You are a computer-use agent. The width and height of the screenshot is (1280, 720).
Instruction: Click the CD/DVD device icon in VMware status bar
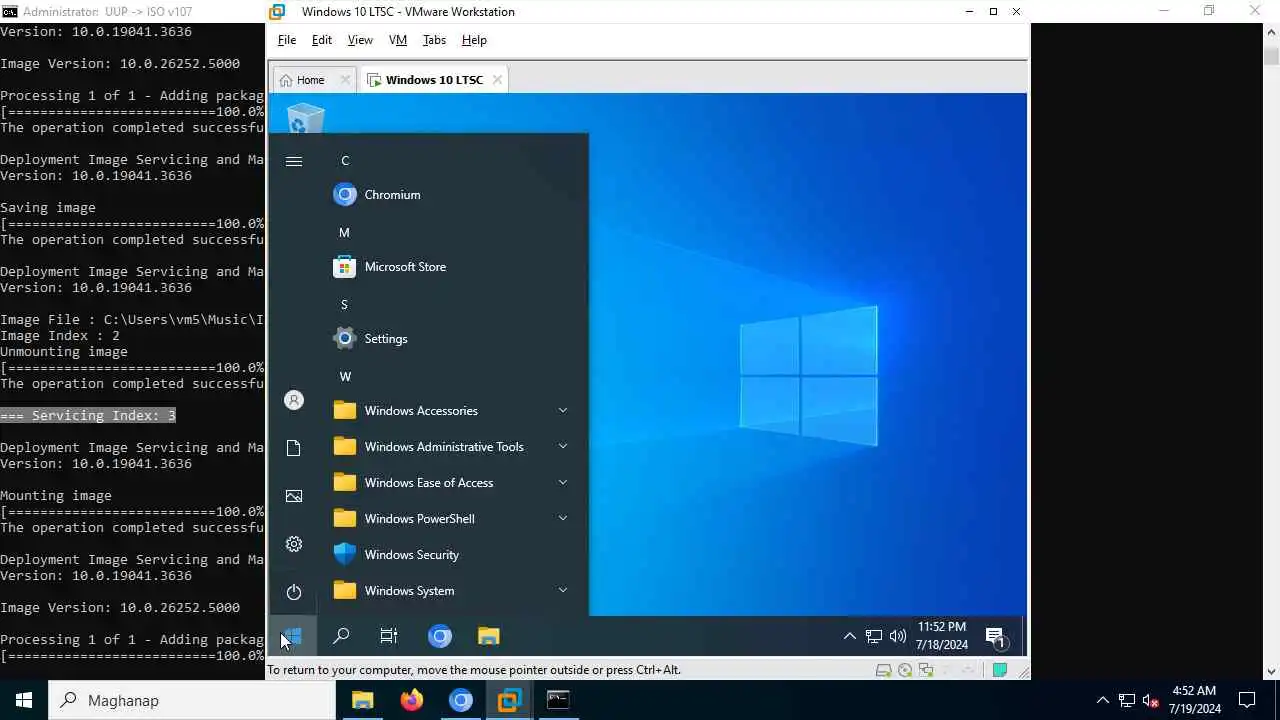905,670
